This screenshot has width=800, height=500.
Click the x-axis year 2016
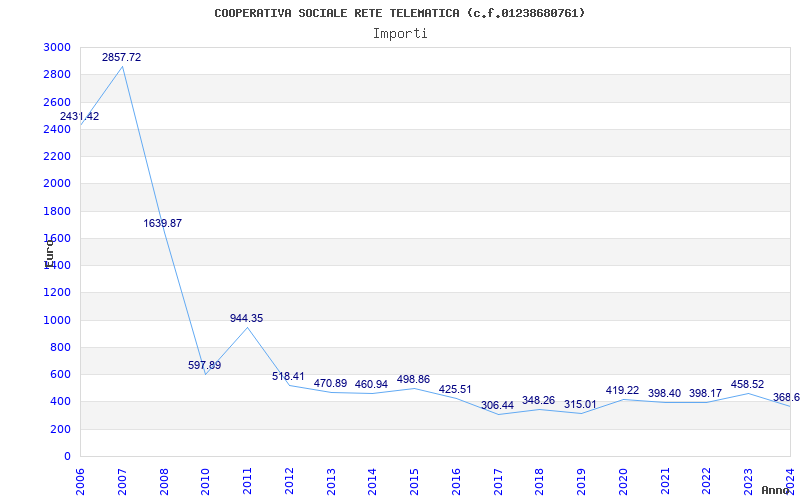[456, 482]
